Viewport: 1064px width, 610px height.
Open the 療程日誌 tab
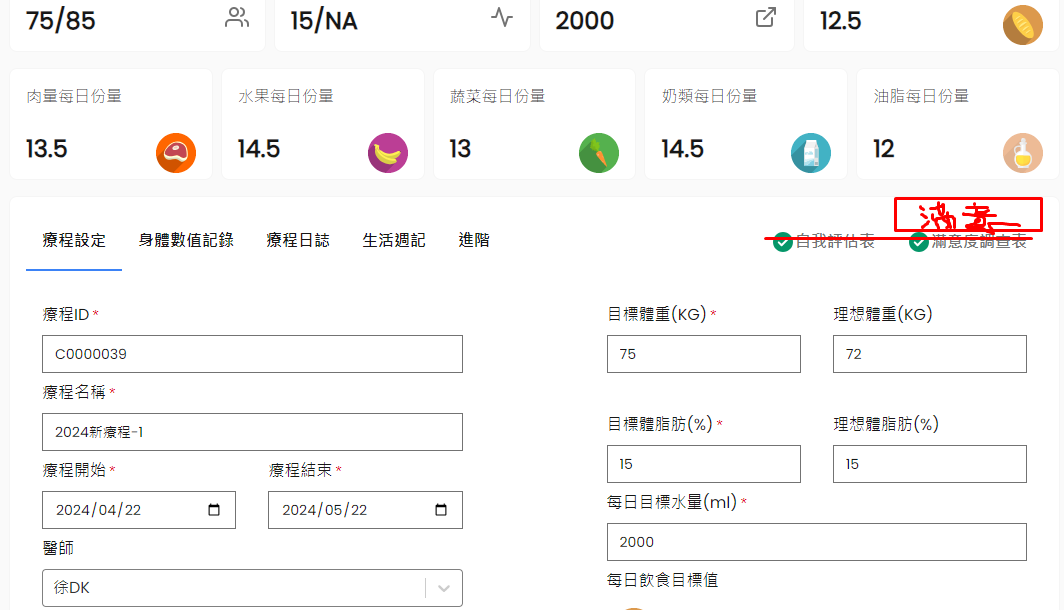coord(298,240)
